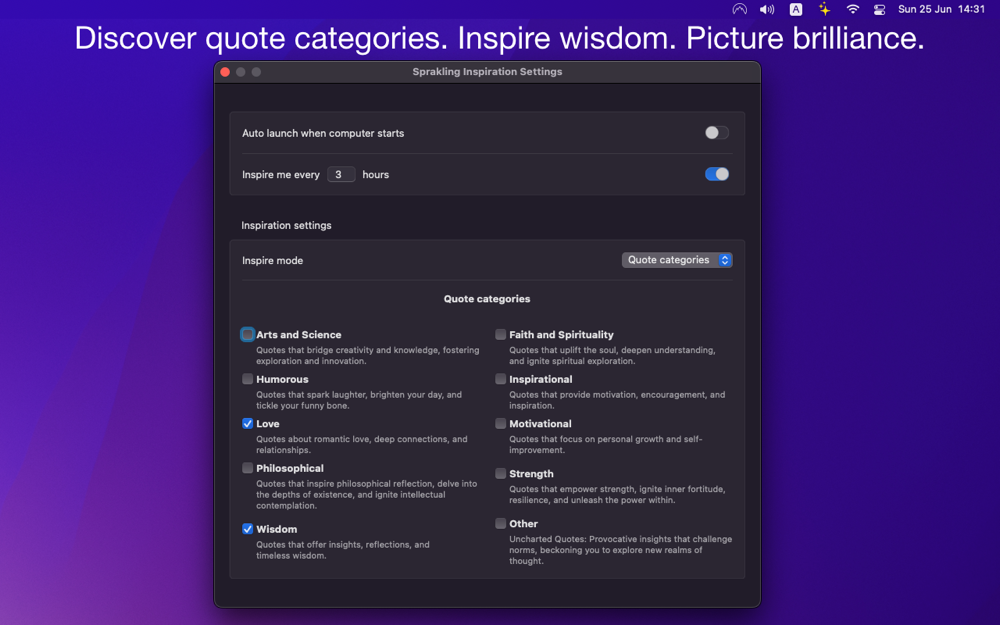Check the Arts and Science checkbox

[247, 334]
